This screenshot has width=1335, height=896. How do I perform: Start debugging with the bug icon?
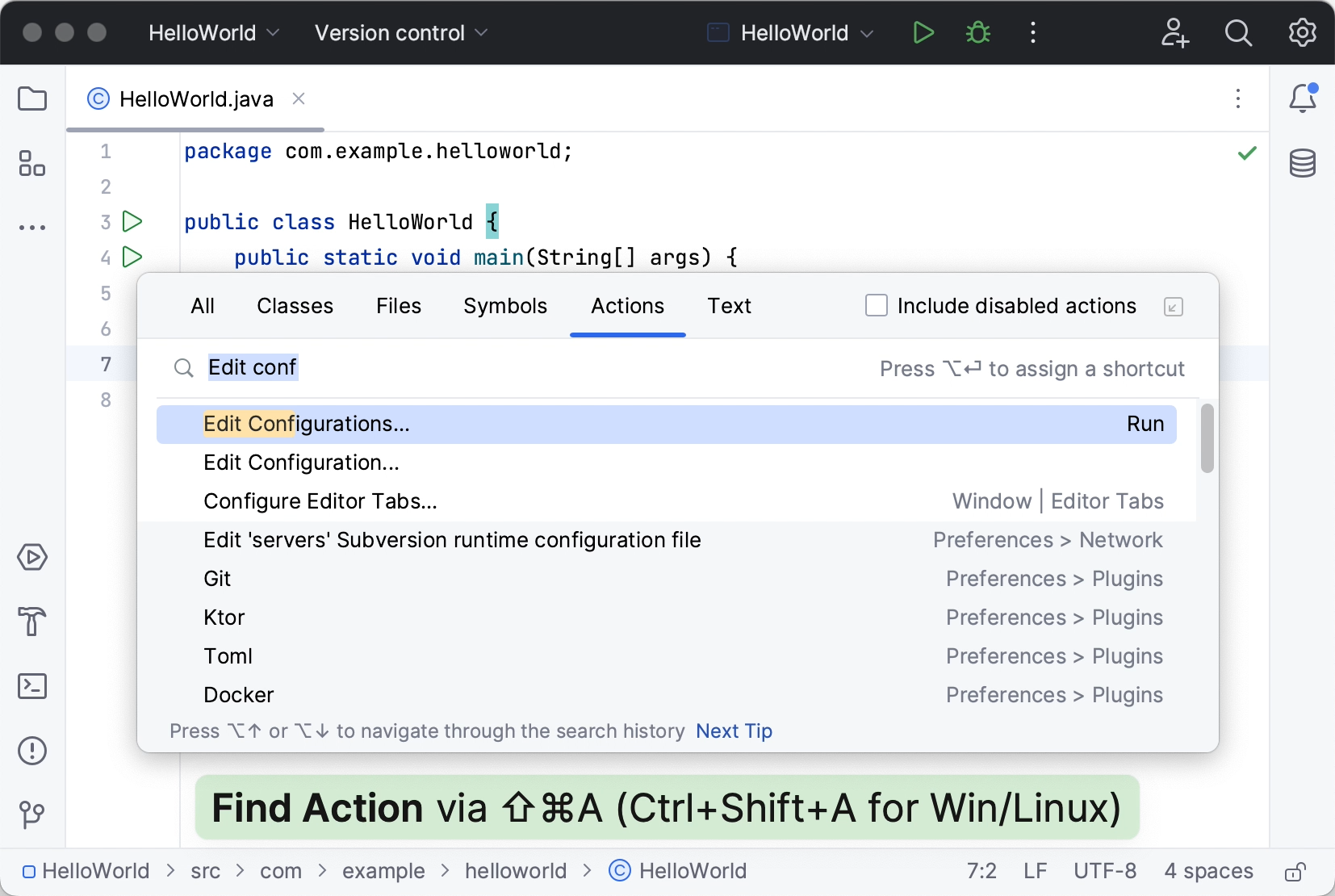click(x=978, y=32)
